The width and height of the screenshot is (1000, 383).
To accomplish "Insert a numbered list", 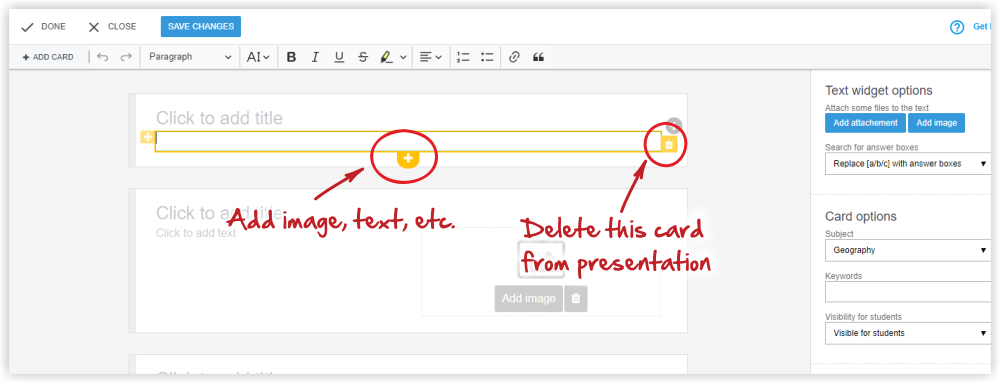I will pyautogui.click(x=463, y=57).
